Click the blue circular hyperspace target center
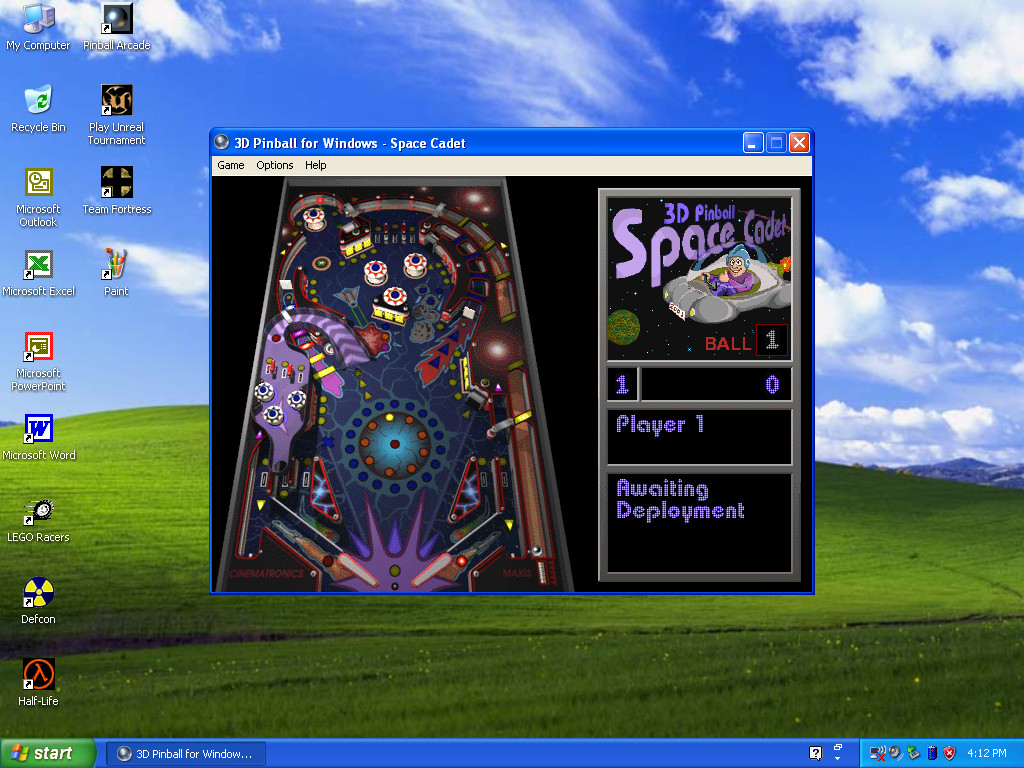Screen dimensions: 1024x768 (394, 443)
